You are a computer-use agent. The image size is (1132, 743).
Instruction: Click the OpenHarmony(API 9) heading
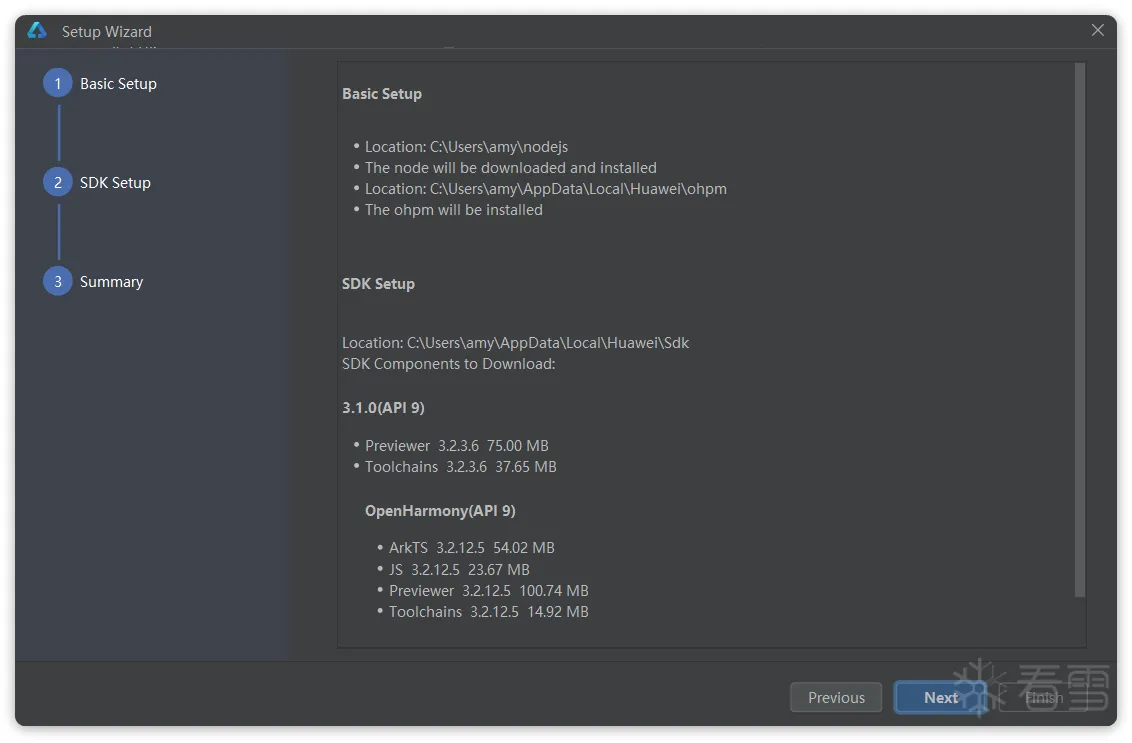(x=440, y=511)
